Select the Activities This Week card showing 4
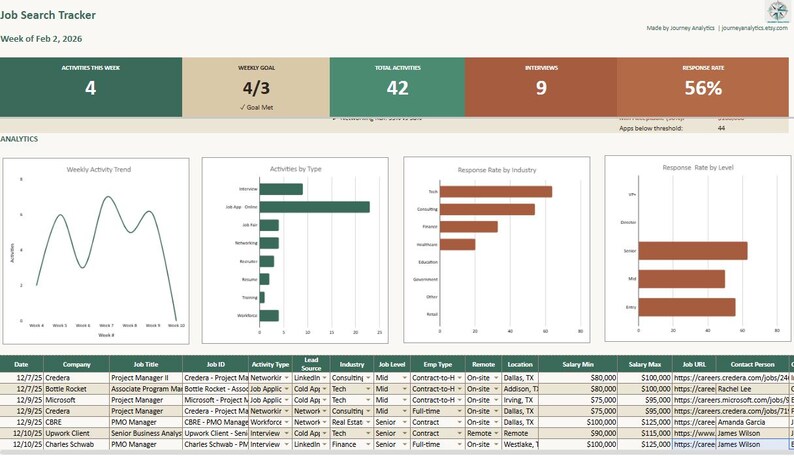The image size is (794, 456). coord(91,87)
